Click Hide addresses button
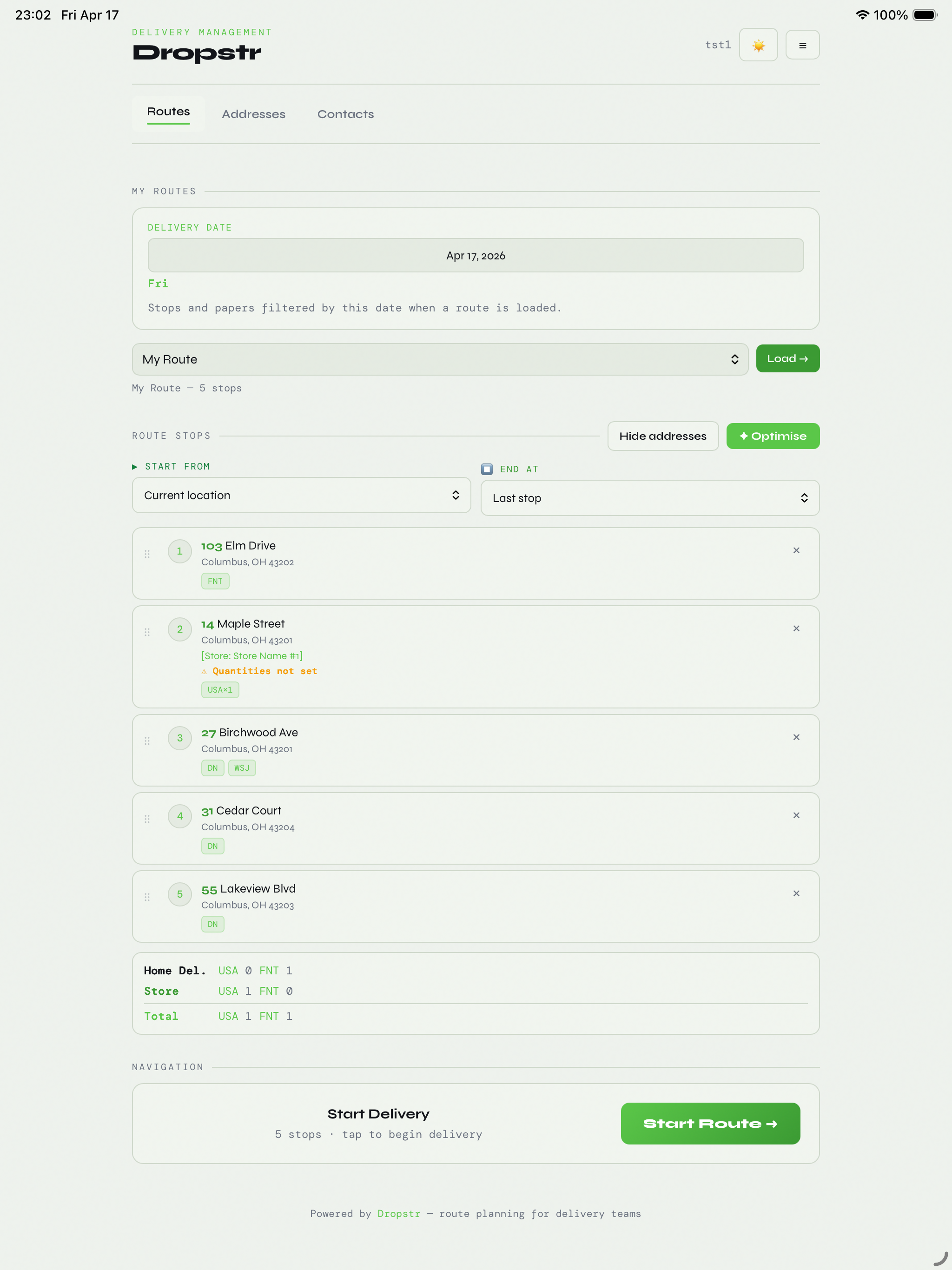The image size is (952, 1270). pos(662,436)
